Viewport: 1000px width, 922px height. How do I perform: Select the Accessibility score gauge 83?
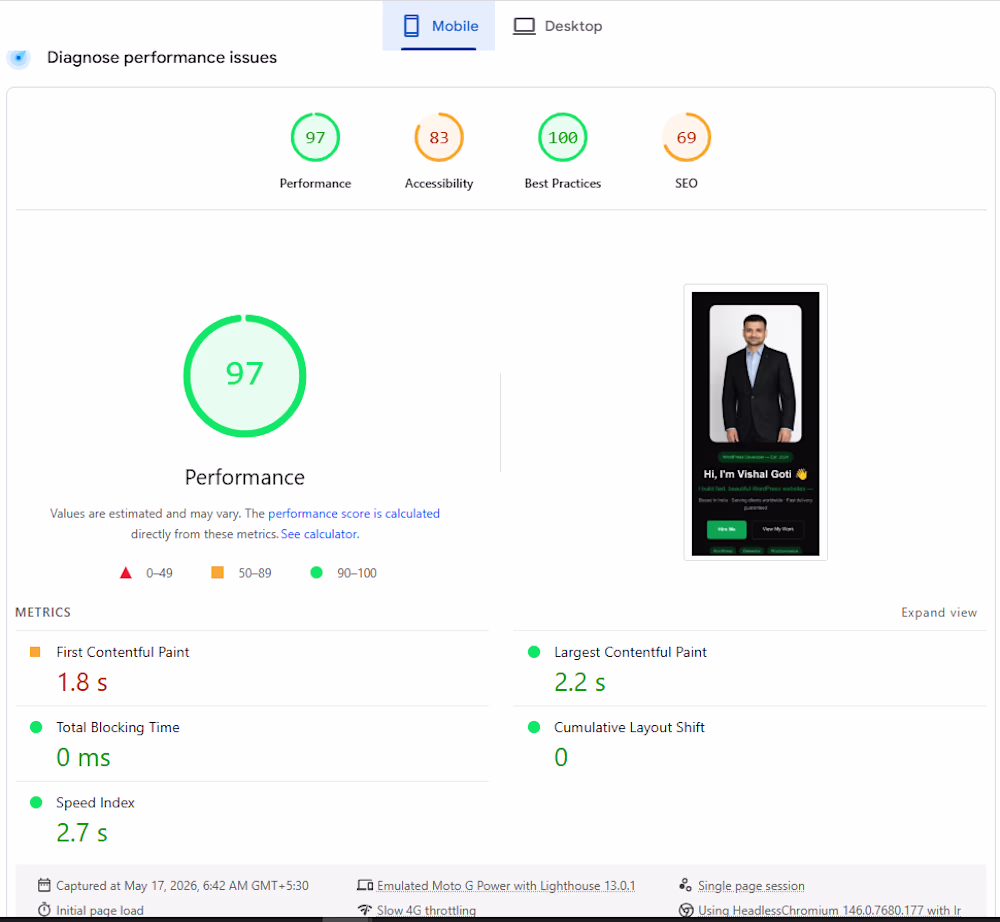coord(439,137)
